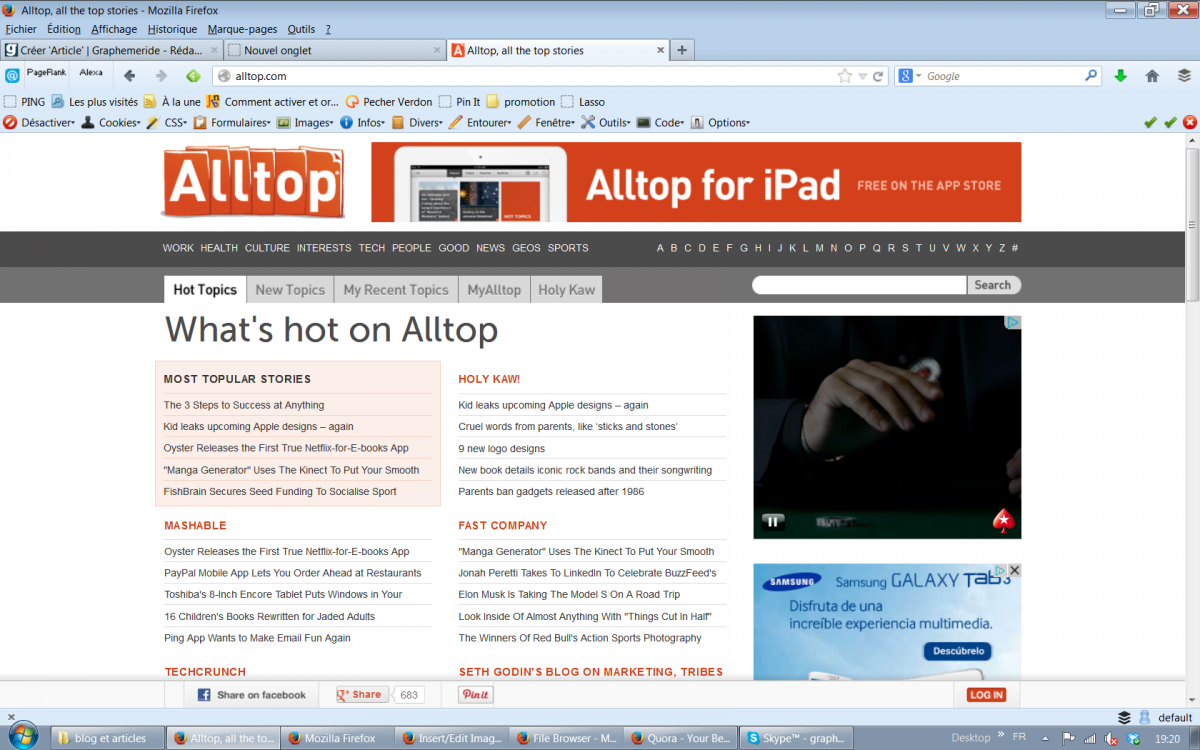
Task: Open the SPORTS category link
Action: [x=568, y=248]
